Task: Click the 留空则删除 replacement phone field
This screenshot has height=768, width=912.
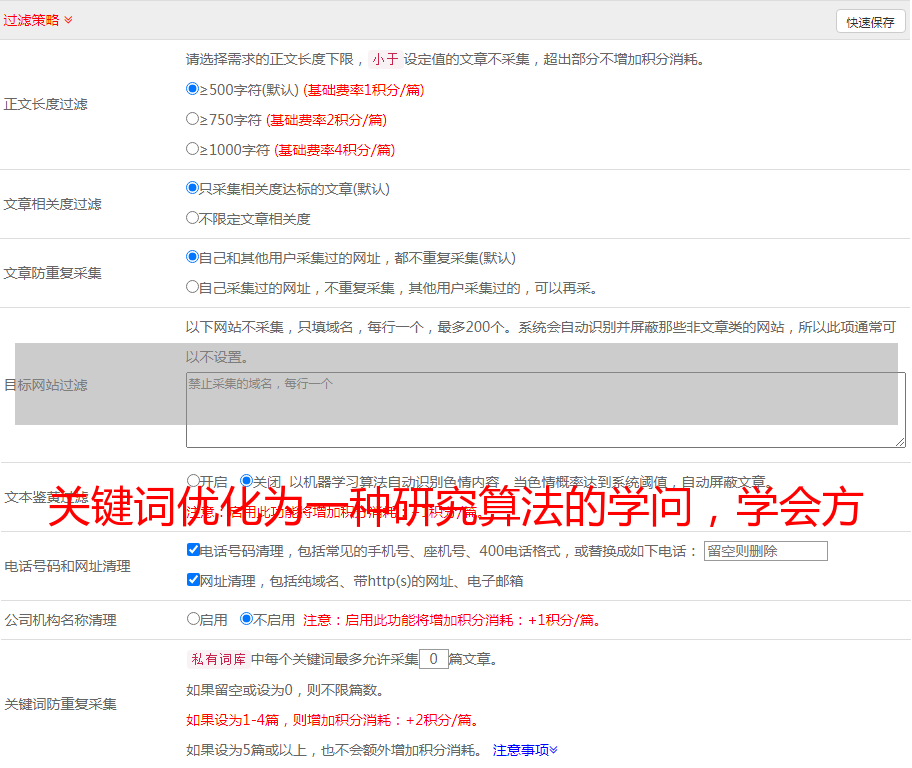Action: [x=765, y=551]
